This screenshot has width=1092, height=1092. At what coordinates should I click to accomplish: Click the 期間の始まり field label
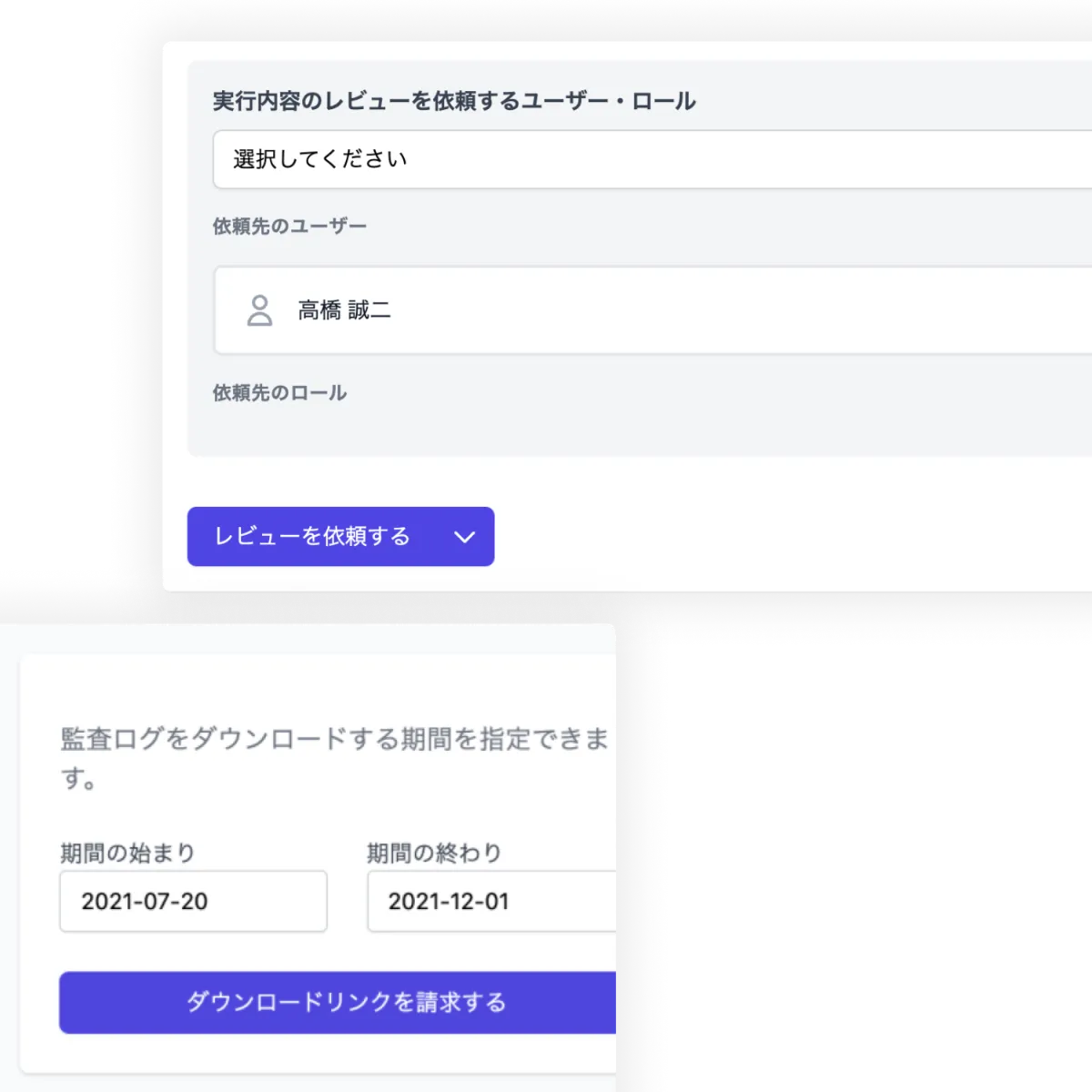127,853
